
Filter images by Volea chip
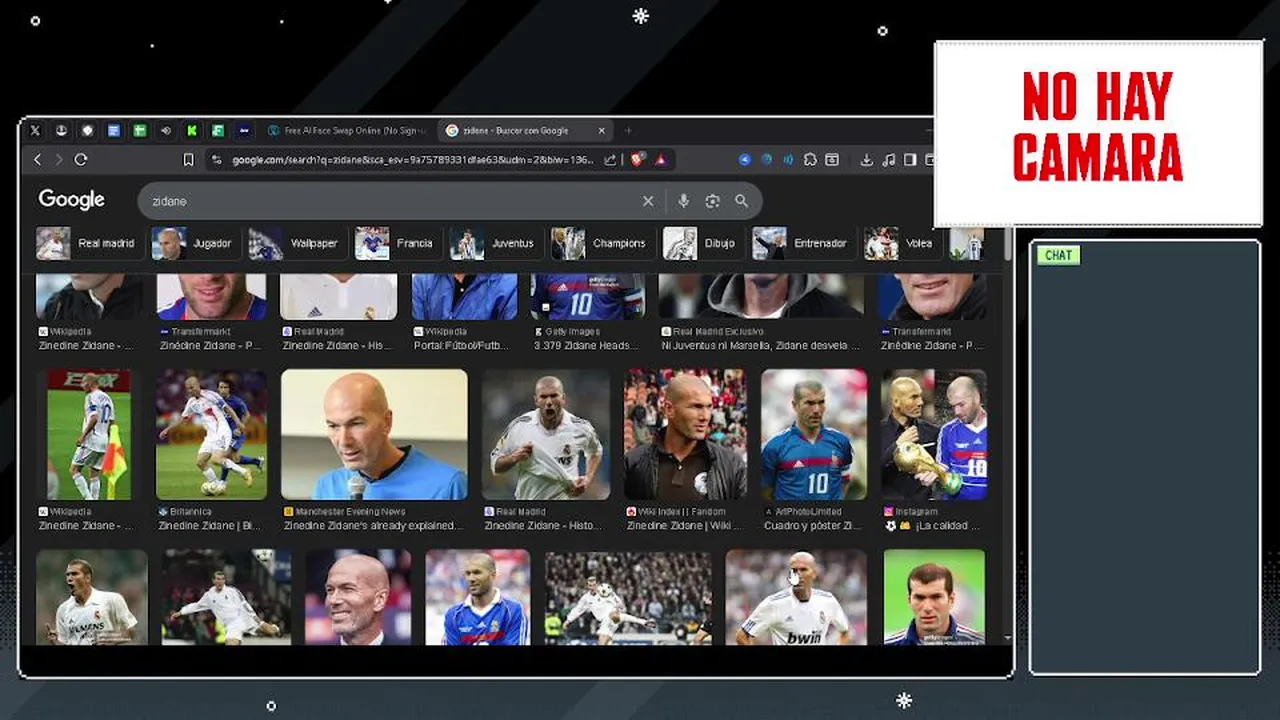click(x=901, y=243)
